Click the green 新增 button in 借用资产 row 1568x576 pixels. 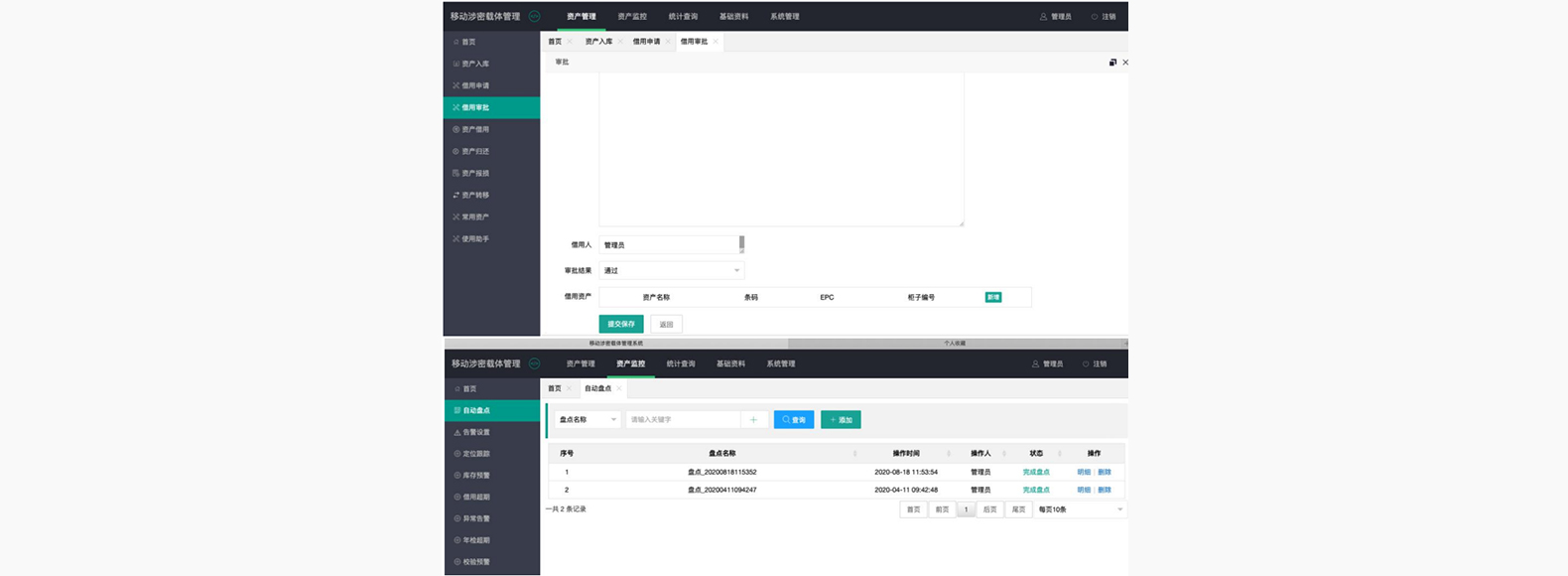click(993, 297)
